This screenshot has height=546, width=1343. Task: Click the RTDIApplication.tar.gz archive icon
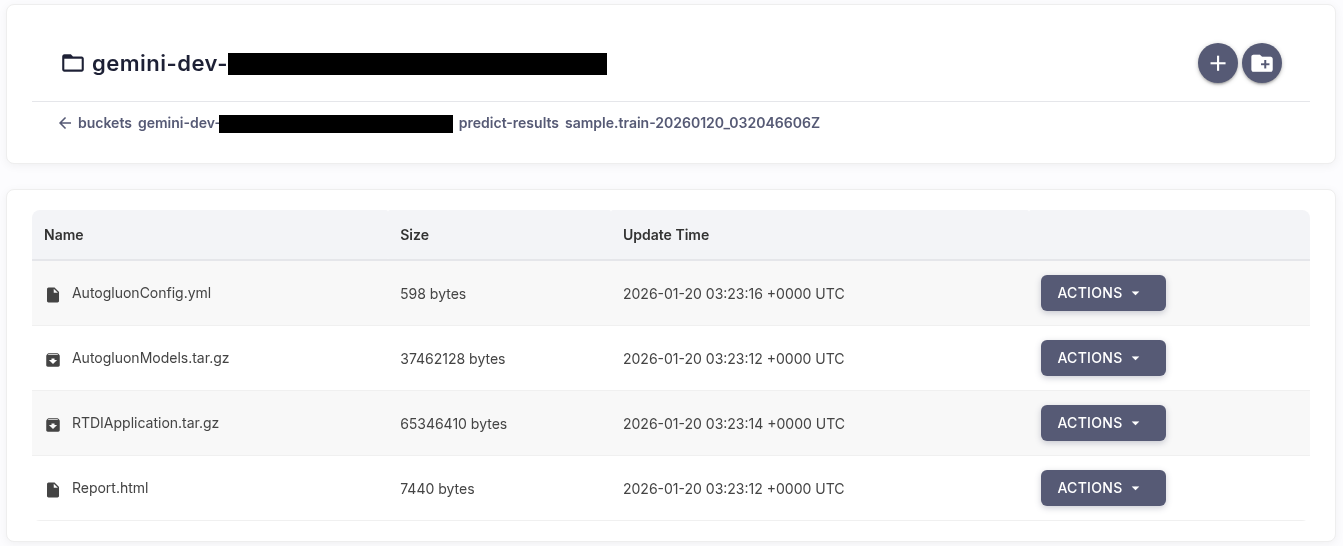[53, 424]
